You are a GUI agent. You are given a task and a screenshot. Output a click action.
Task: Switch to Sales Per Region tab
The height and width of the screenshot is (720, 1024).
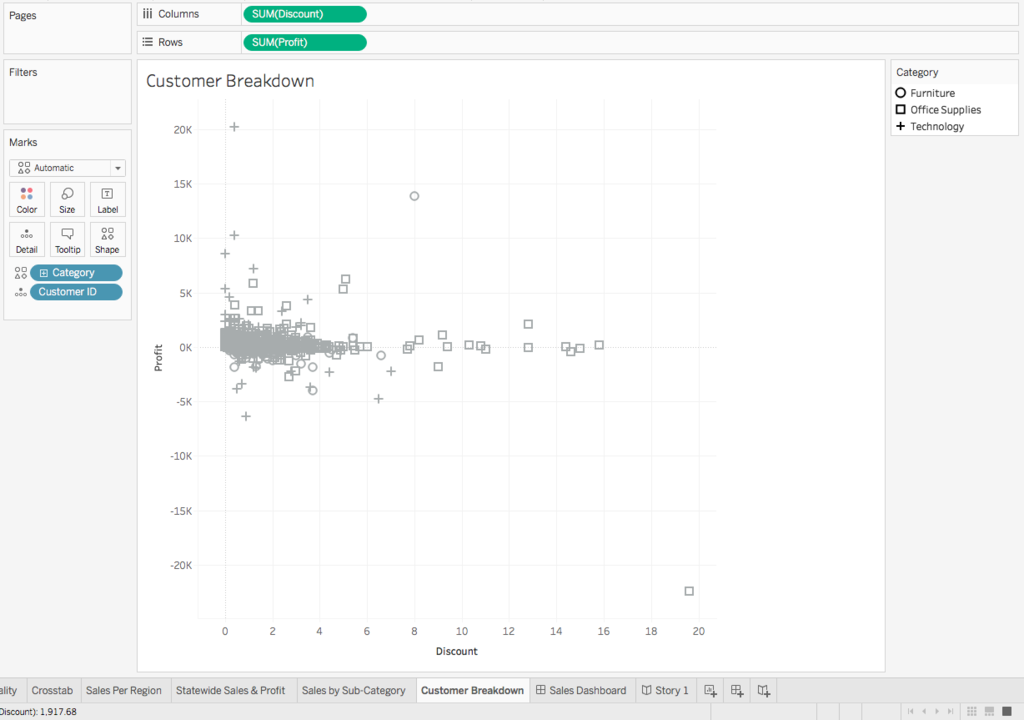click(123, 691)
